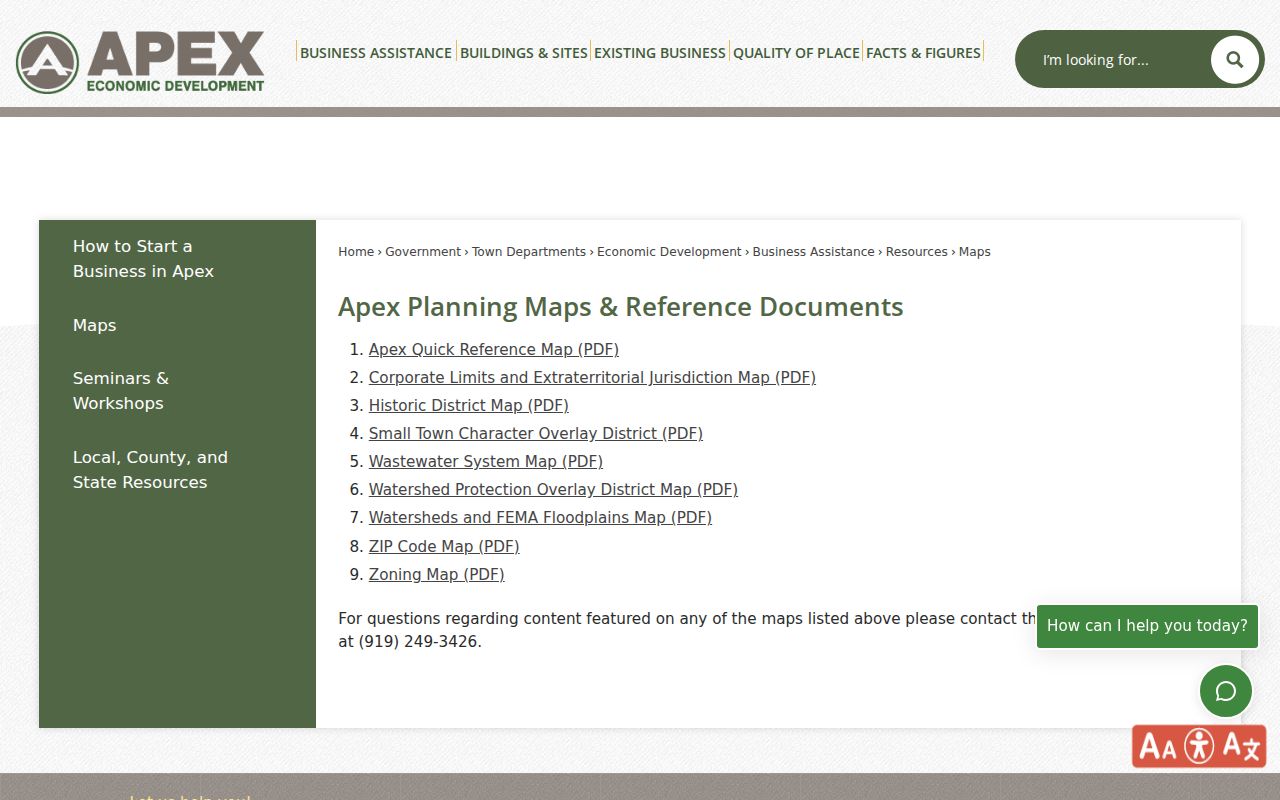The image size is (1280, 800).
Task: Open the chat bubble icon
Action: (1226, 691)
